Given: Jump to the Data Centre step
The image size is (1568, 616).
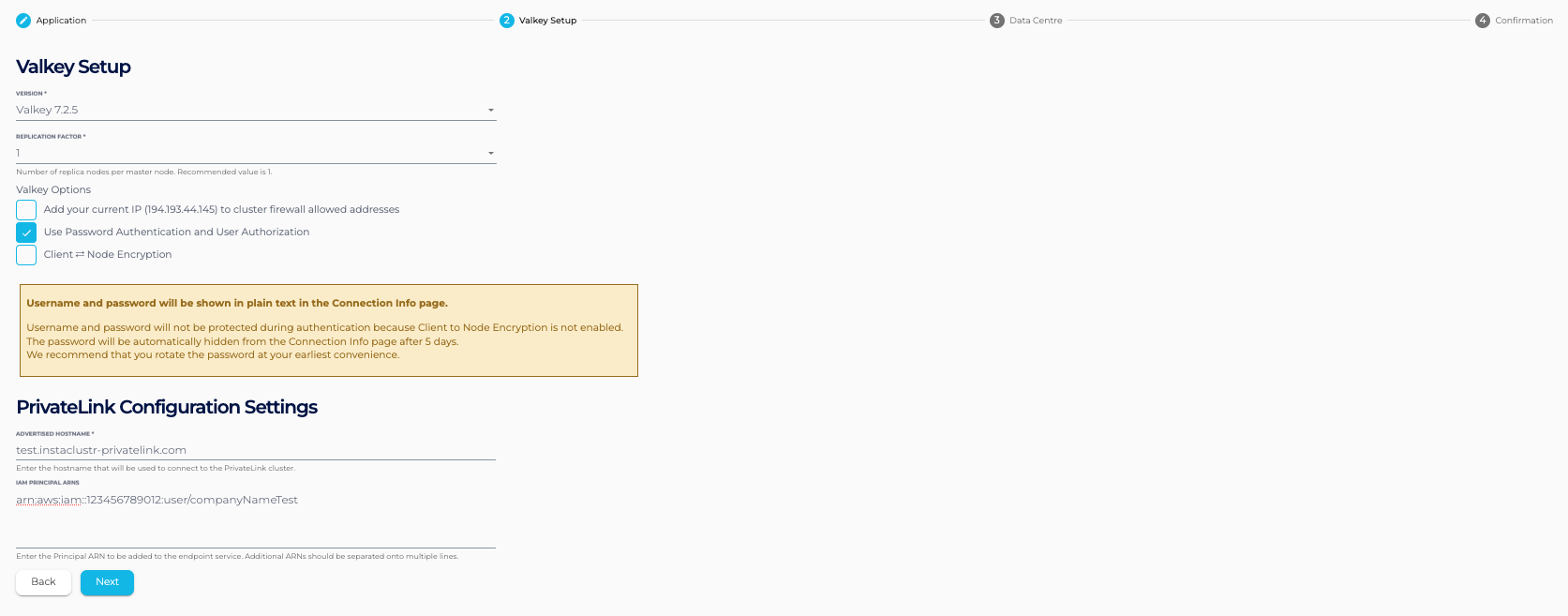Looking at the screenshot, I should pyautogui.click(x=1036, y=21).
